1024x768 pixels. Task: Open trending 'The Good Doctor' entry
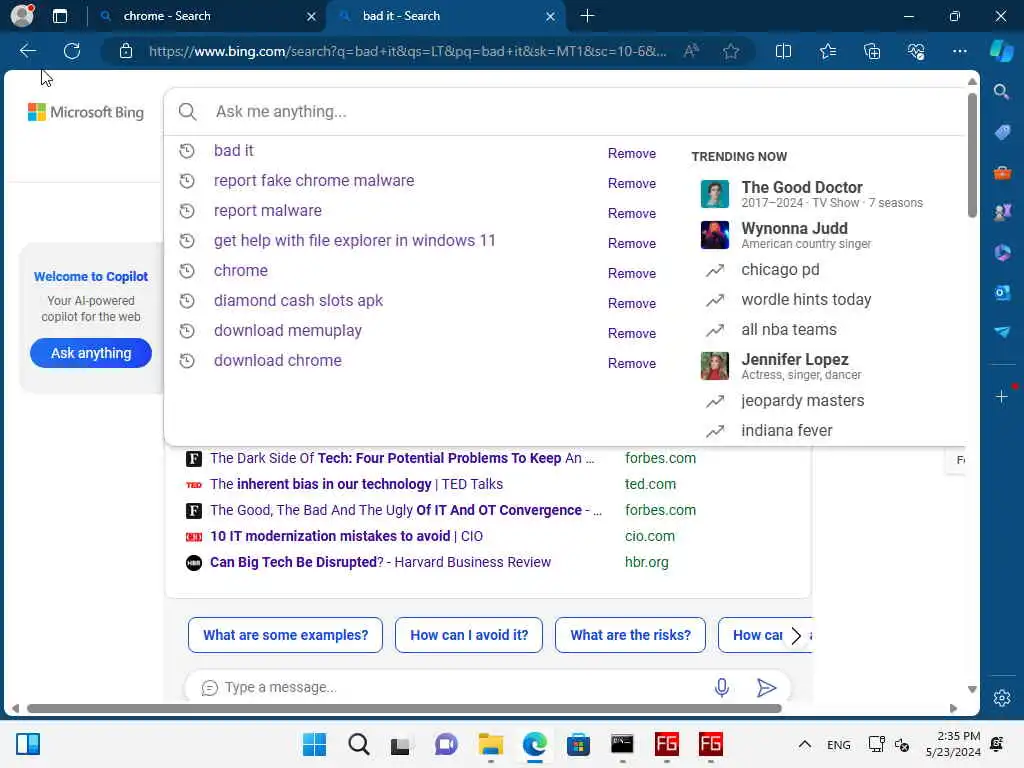coord(812,194)
